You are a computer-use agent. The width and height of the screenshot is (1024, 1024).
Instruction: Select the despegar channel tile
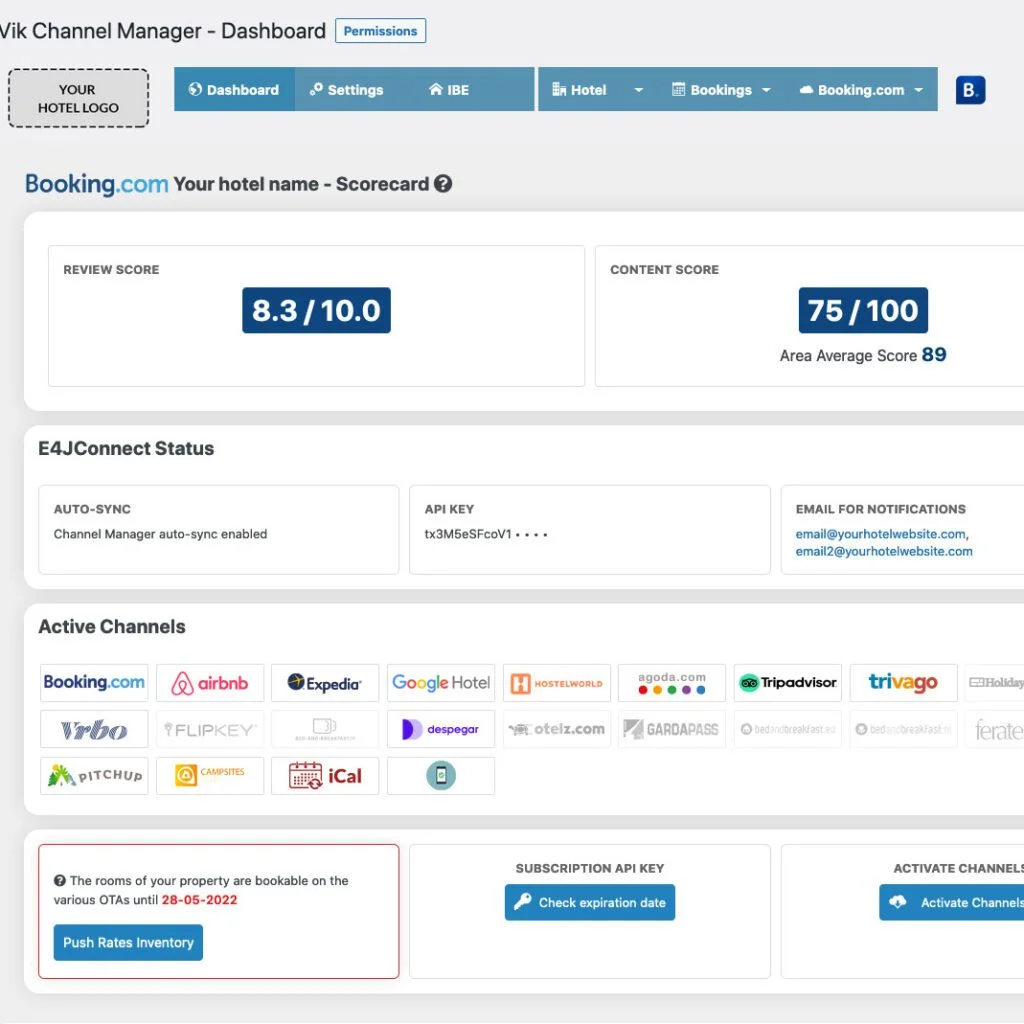(441, 729)
